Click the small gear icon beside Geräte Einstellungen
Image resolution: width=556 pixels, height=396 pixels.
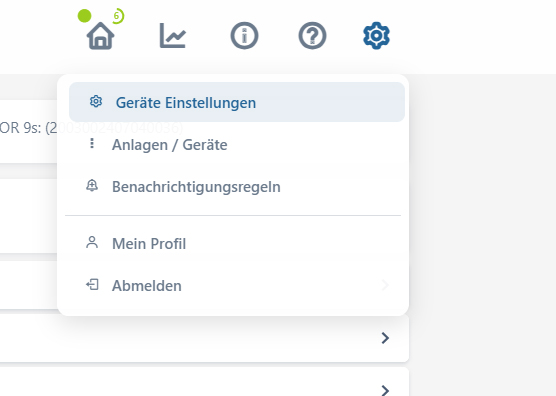pyautogui.click(x=96, y=101)
